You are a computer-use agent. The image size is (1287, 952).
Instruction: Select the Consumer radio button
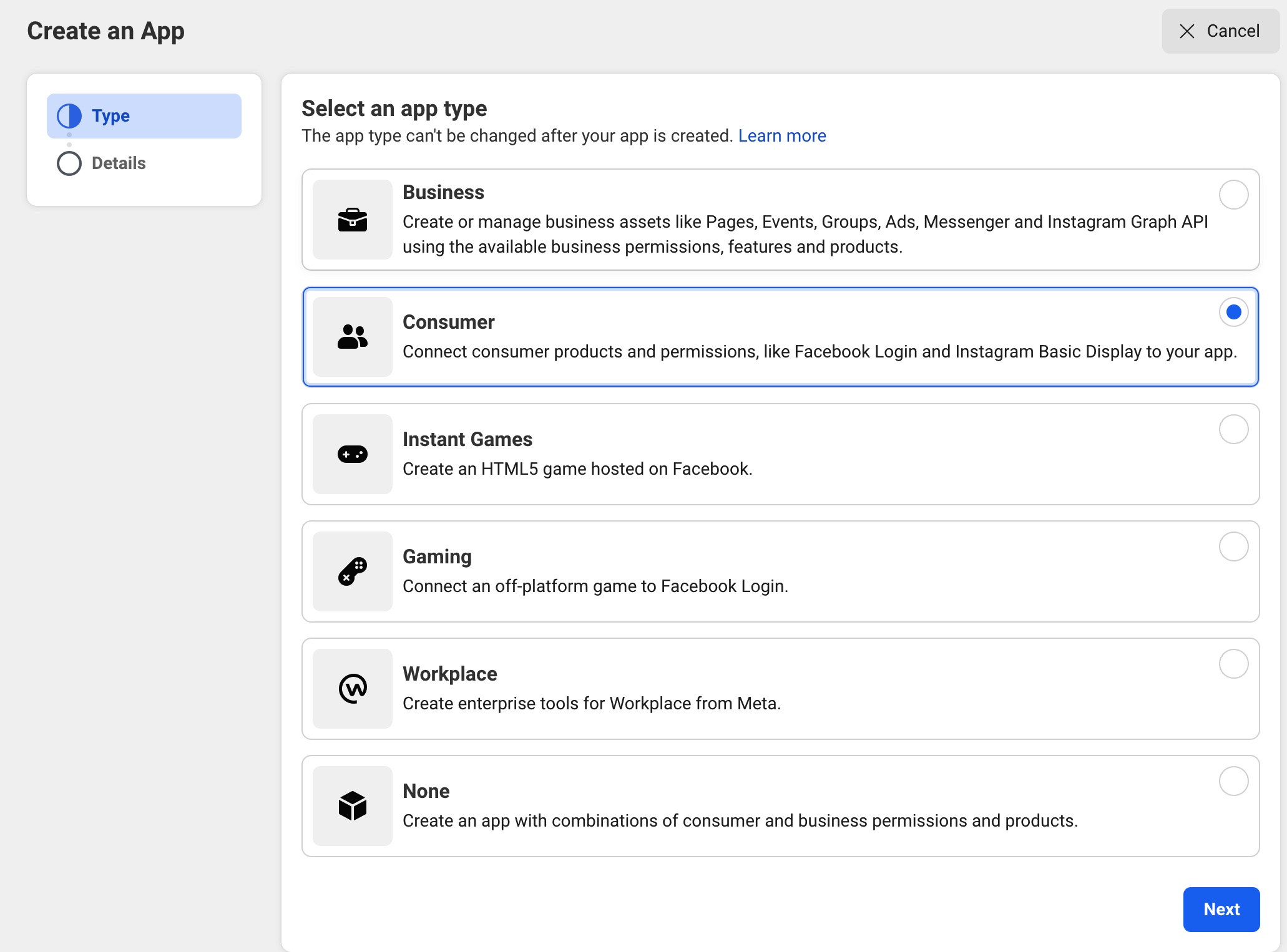coord(1233,312)
